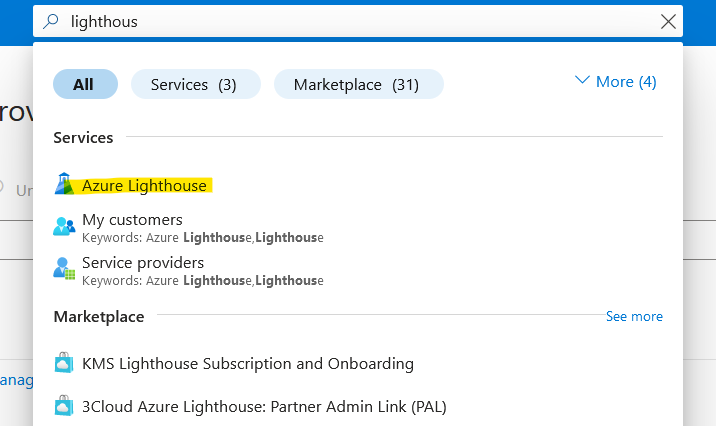Click See more for Marketplace results
Image resolution: width=716 pixels, height=426 pixels.
tap(634, 316)
